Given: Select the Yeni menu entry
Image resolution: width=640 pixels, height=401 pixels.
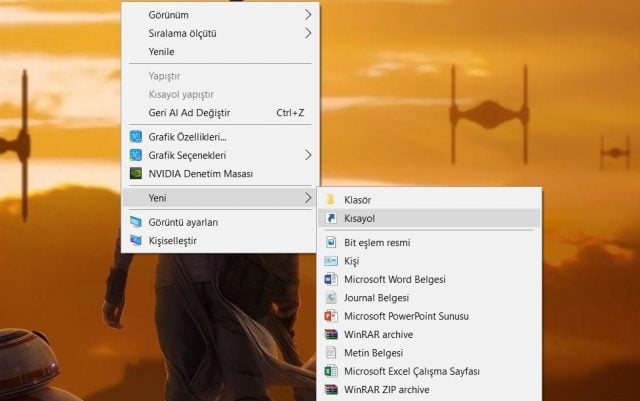Looking at the screenshot, I should coord(220,198).
